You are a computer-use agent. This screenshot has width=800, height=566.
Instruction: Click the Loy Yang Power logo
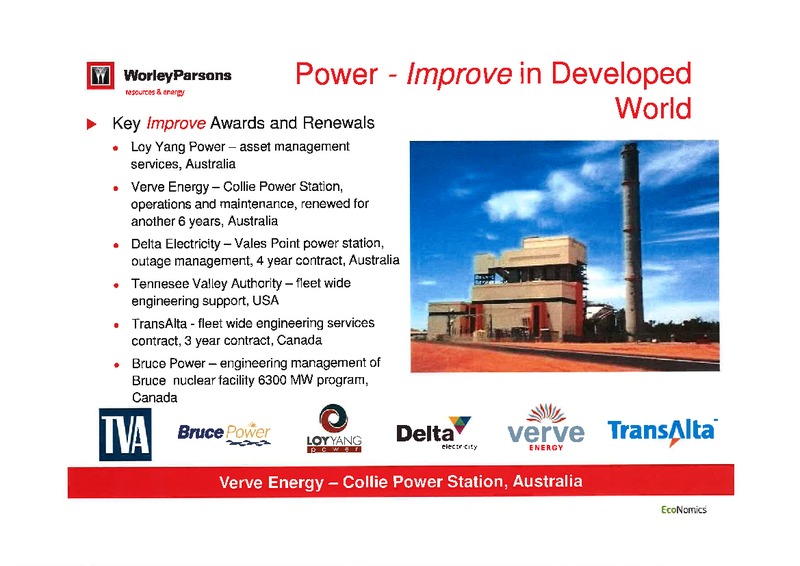coord(334,428)
